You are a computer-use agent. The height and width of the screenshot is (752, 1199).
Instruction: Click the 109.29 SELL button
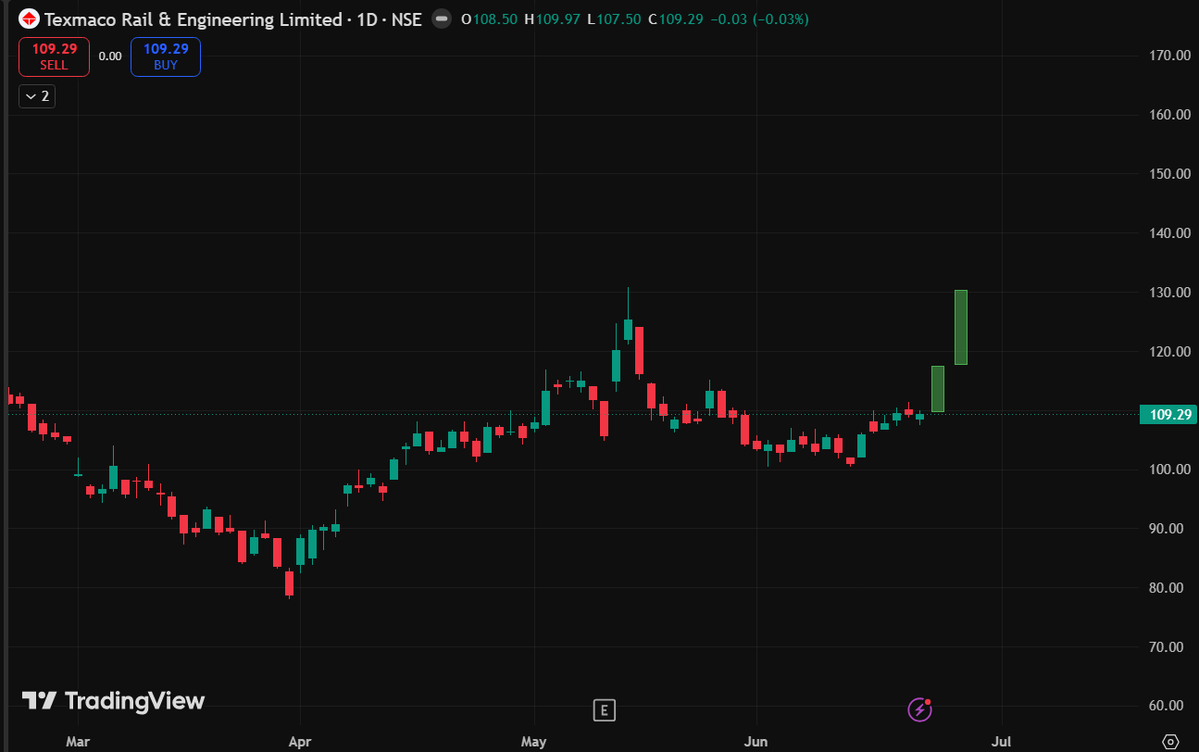(54, 57)
